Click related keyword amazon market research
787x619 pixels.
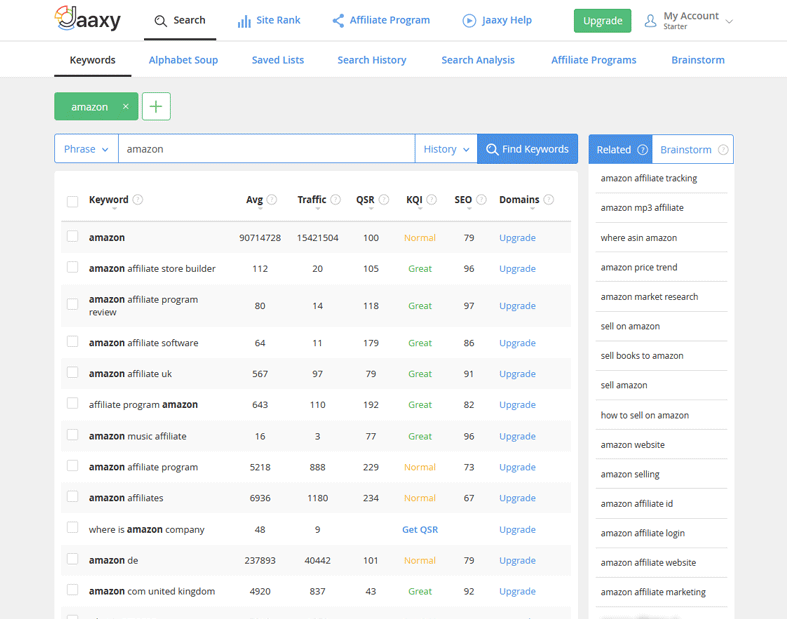click(649, 297)
